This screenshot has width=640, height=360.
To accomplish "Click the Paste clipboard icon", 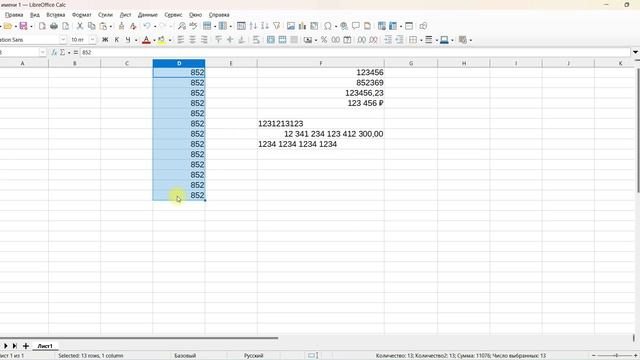I will 103,26.
